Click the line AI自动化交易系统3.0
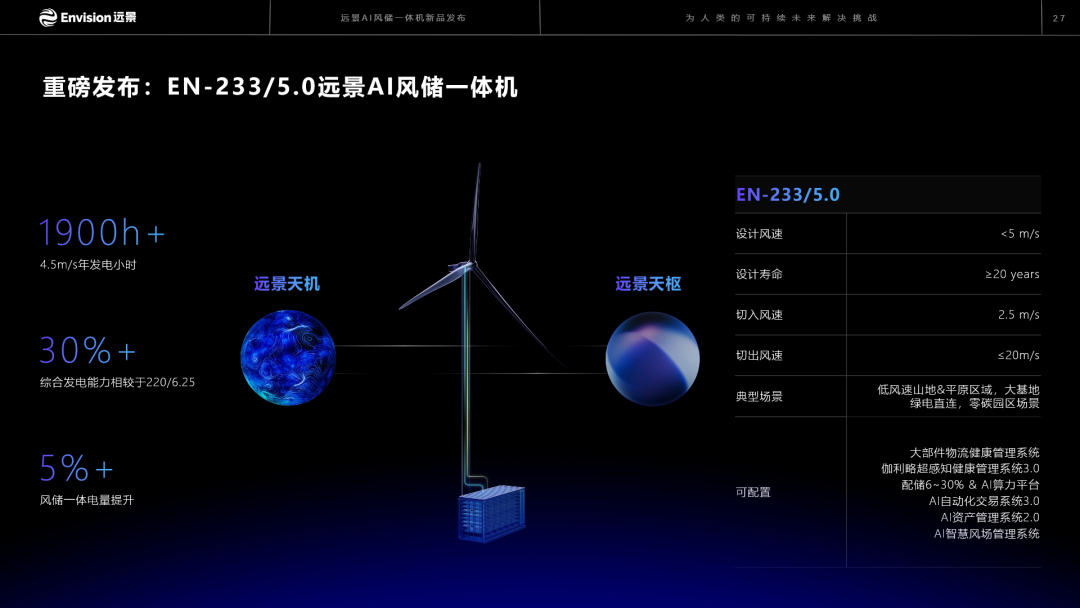This screenshot has height=608, width=1080. tap(984, 501)
